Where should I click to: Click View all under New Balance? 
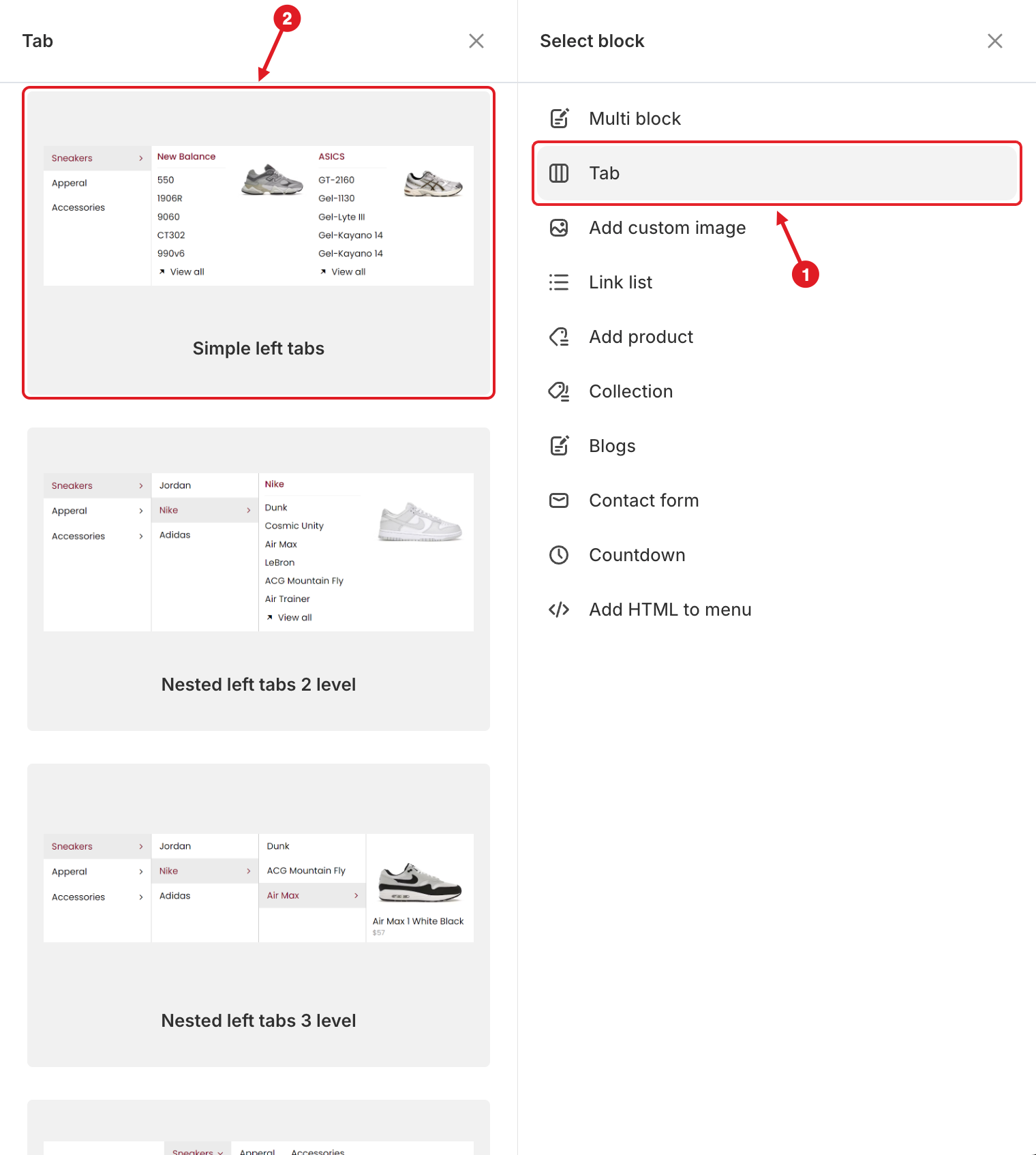pyautogui.click(x=182, y=271)
